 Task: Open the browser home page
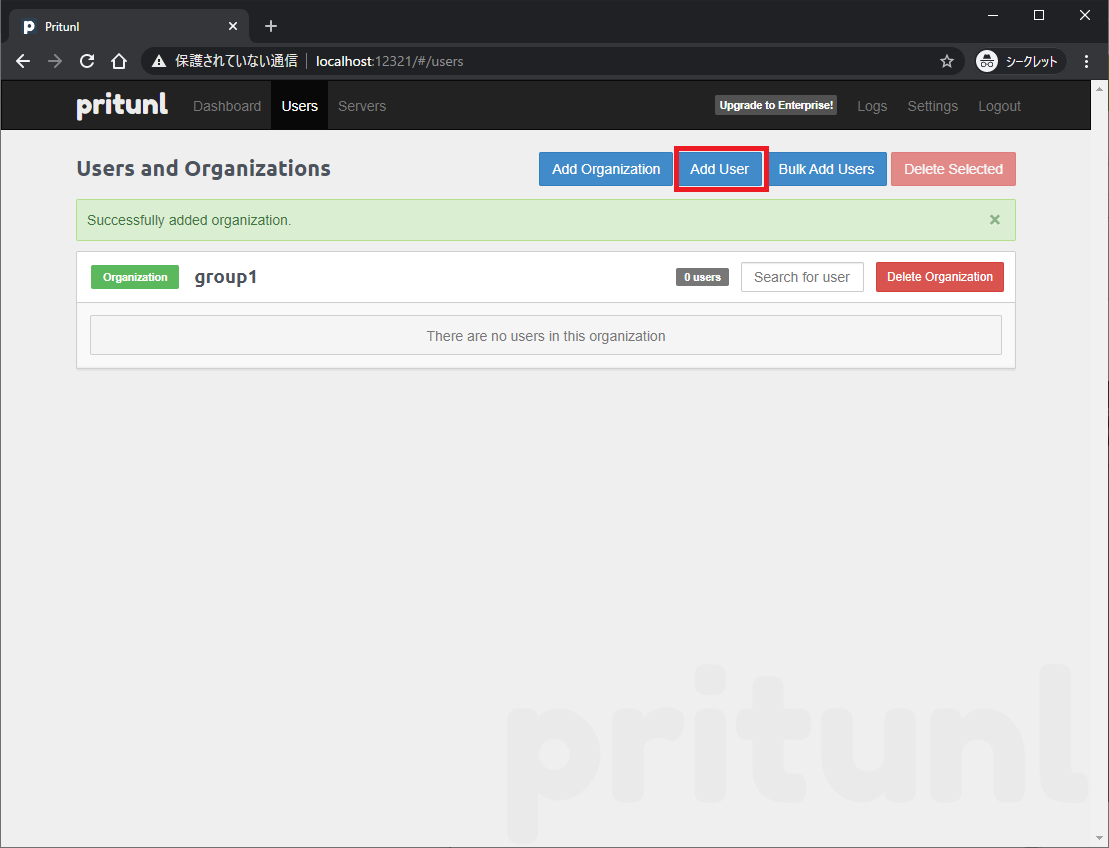point(119,62)
